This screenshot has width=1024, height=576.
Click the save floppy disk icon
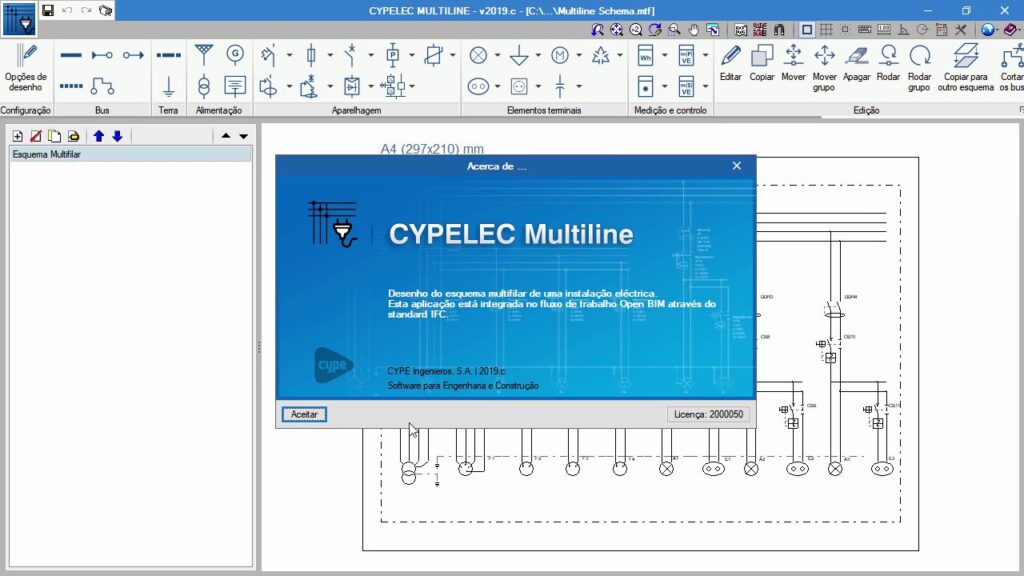click(x=48, y=10)
